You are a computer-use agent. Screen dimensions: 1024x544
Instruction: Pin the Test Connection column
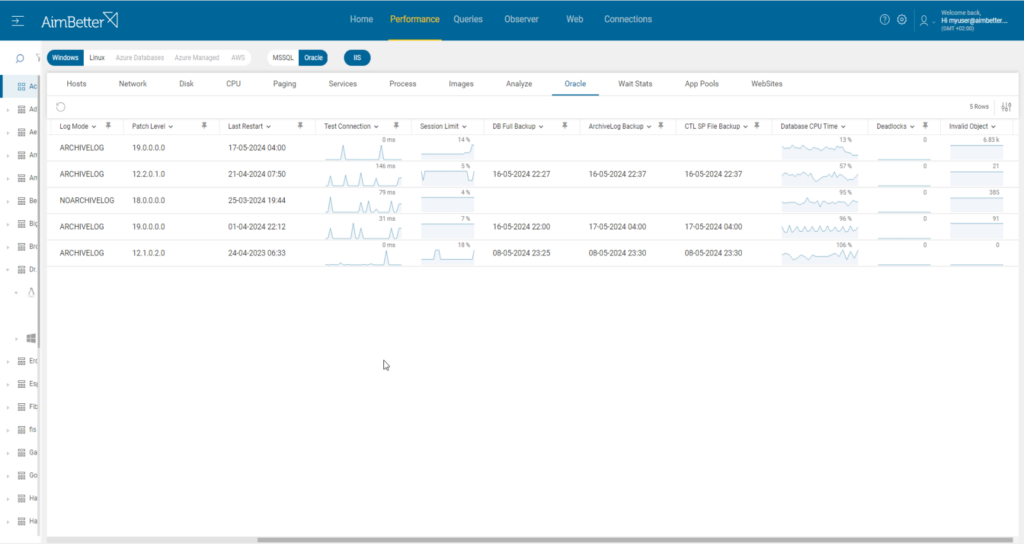[396, 125]
